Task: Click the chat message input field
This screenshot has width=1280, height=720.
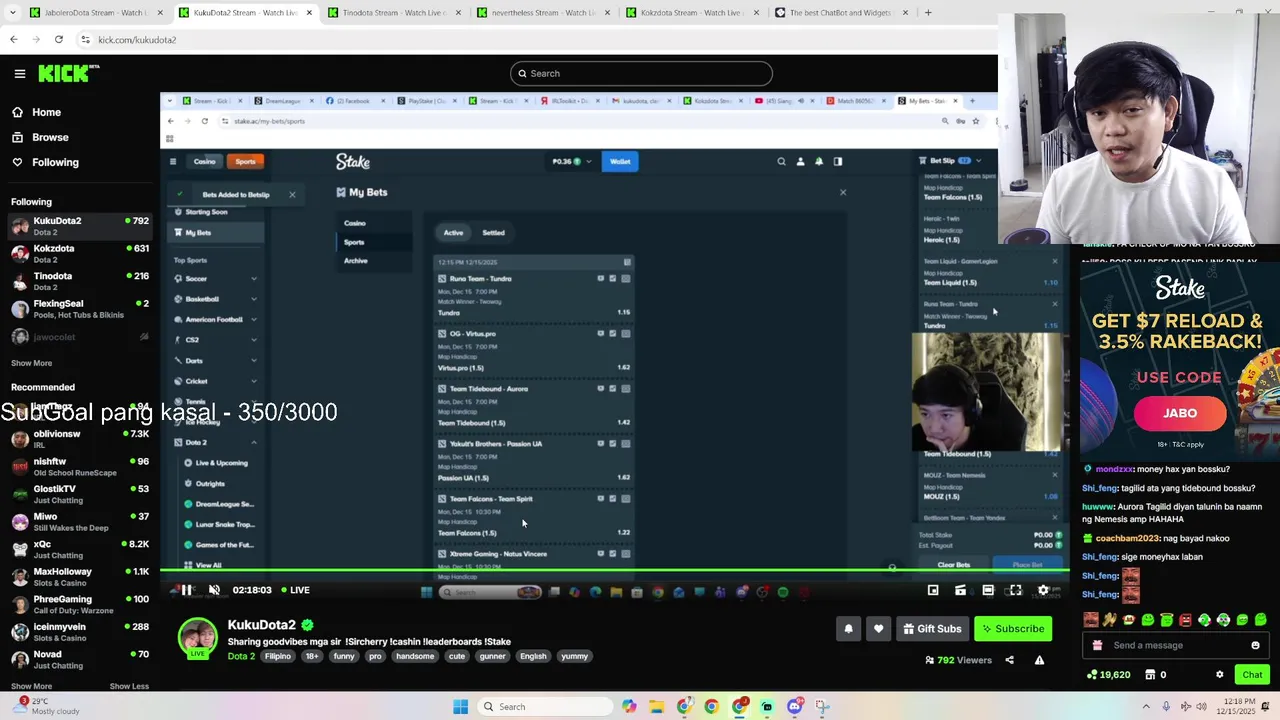Action: [x=1175, y=645]
